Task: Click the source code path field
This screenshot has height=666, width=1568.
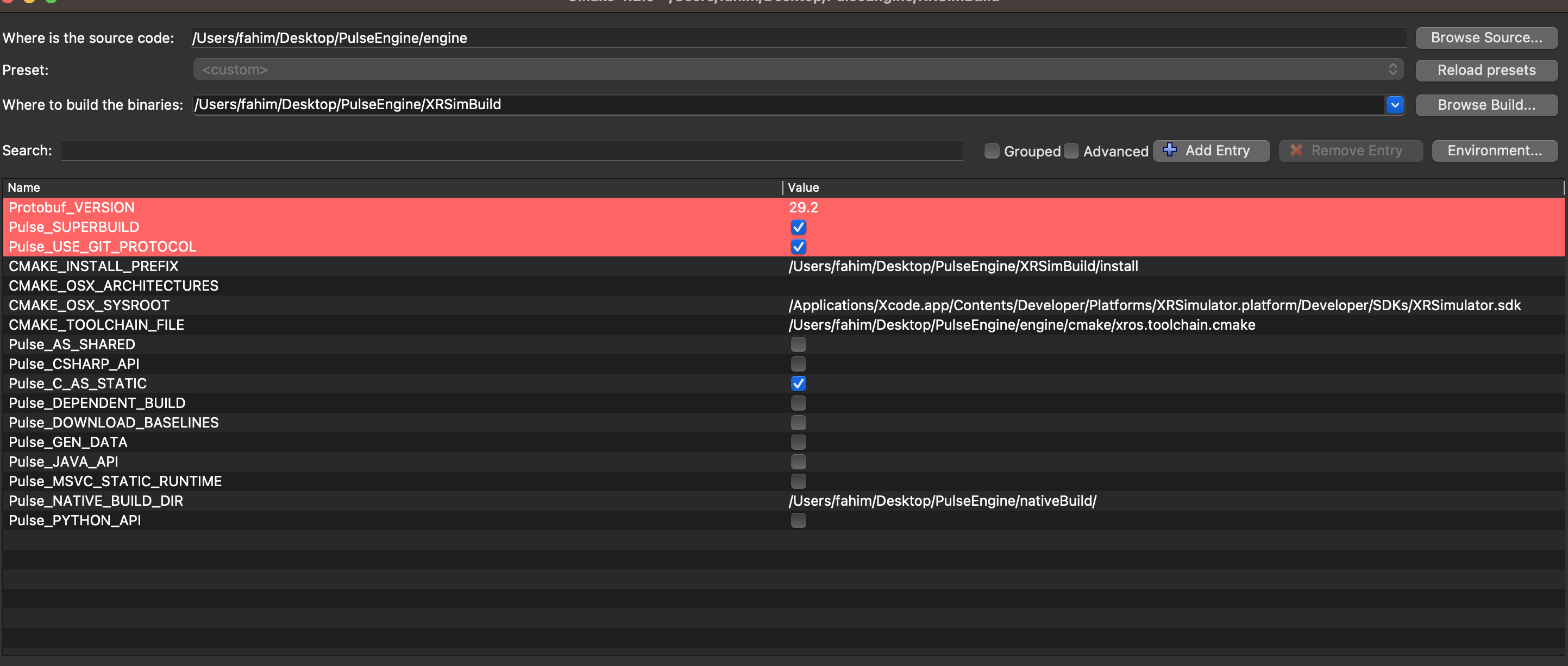Action: point(798,37)
